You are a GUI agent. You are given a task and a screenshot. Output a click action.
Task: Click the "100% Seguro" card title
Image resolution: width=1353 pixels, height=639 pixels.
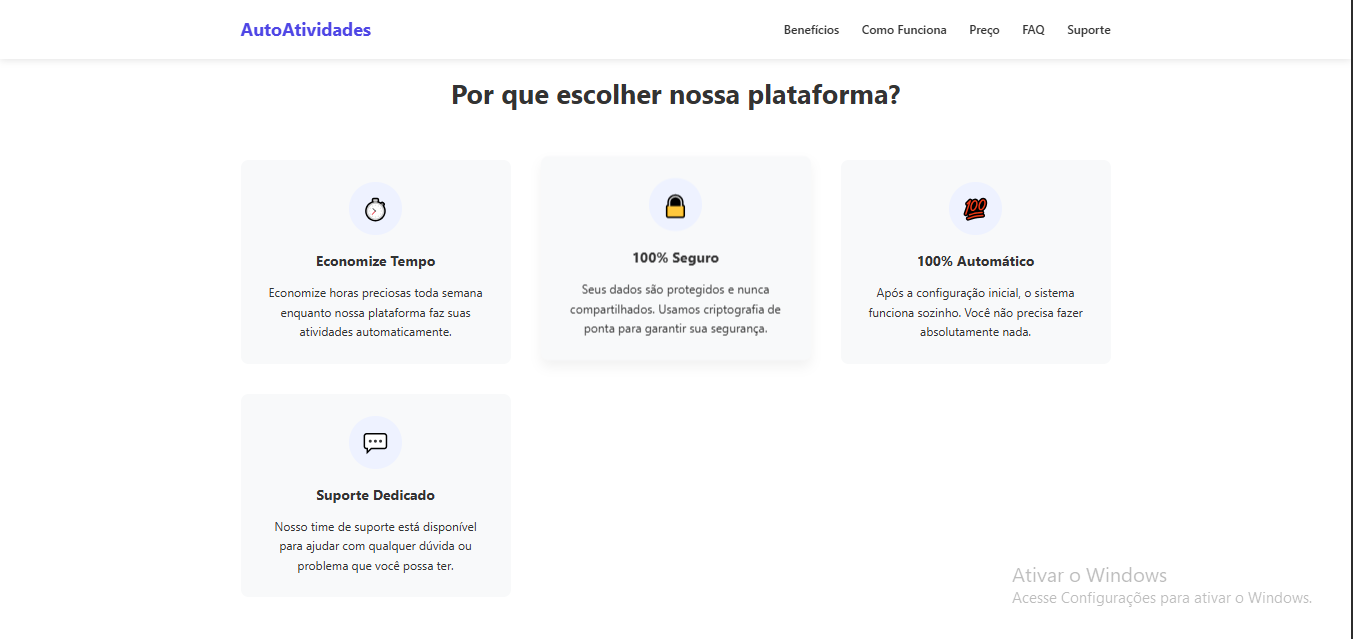pyautogui.click(x=675, y=257)
